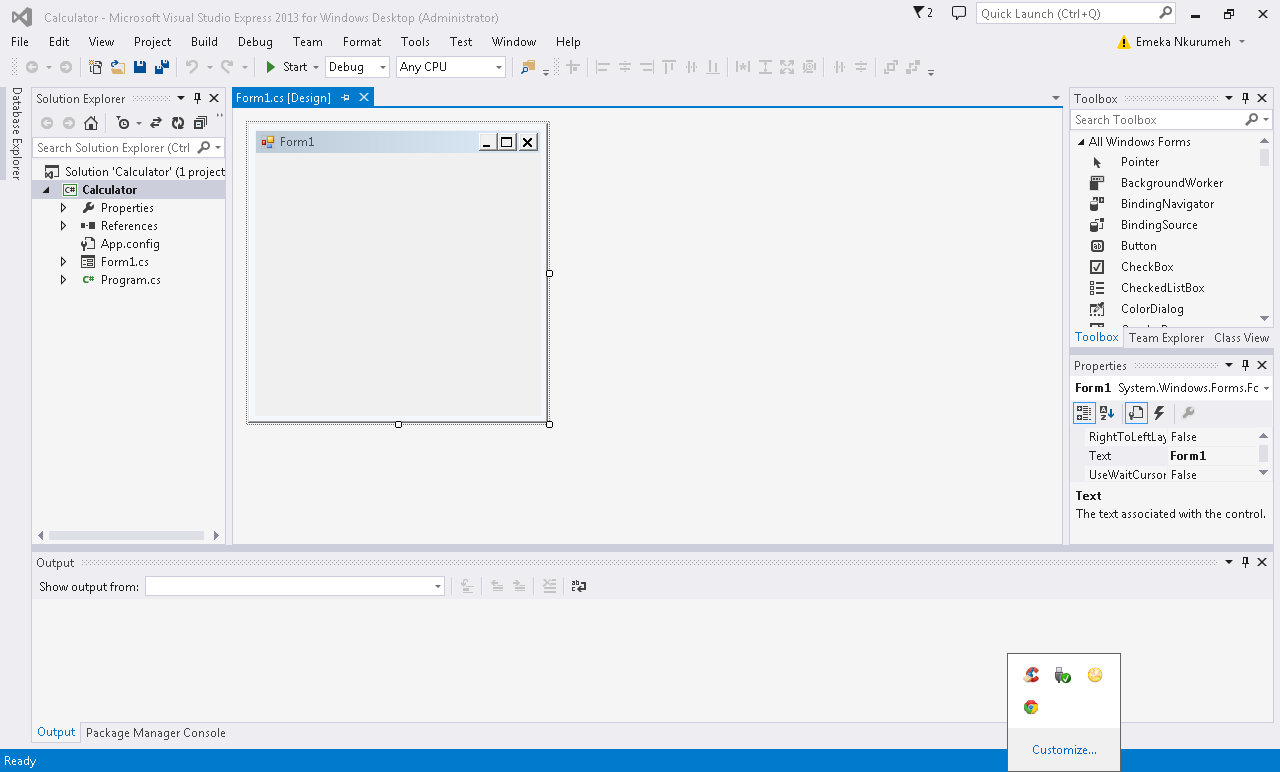The height and width of the screenshot is (772, 1280).
Task: Click the Save All toolbar icon
Action: pyautogui.click(x=161, y=67)
